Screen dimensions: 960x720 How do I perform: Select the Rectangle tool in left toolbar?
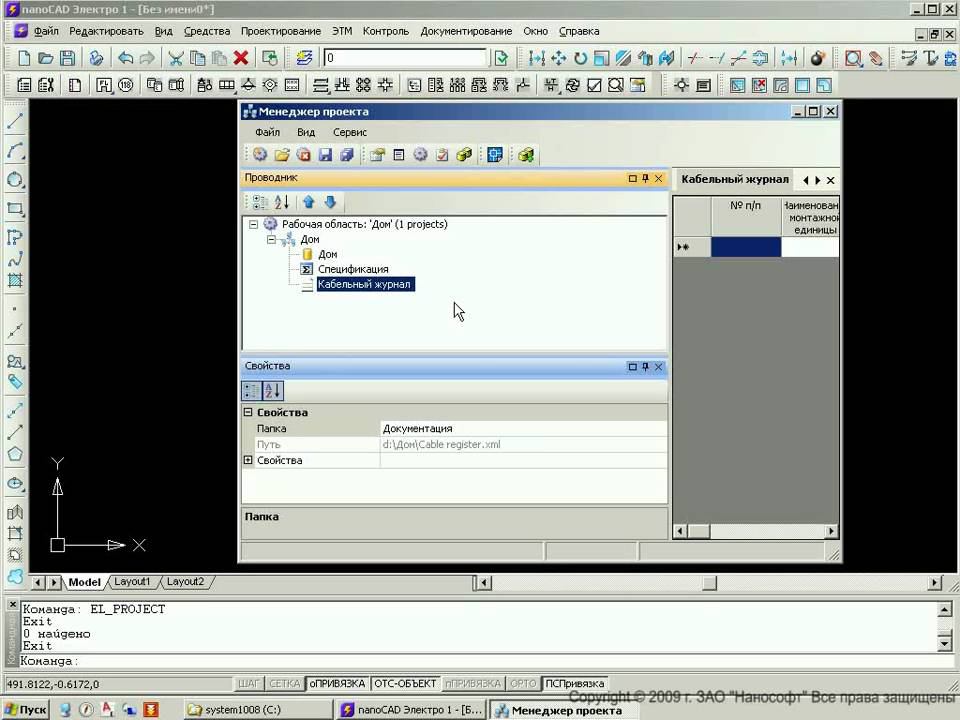tap(15, 209)
